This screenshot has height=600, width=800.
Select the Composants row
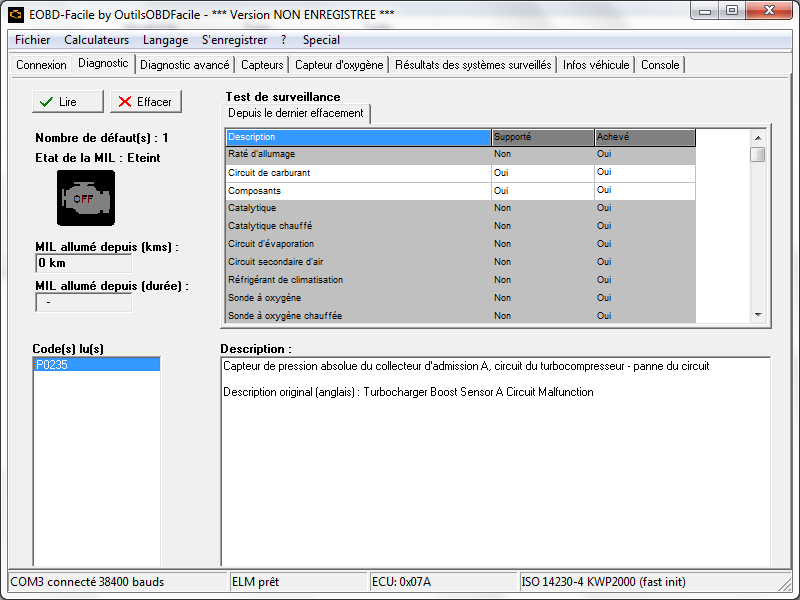(460, 191)
